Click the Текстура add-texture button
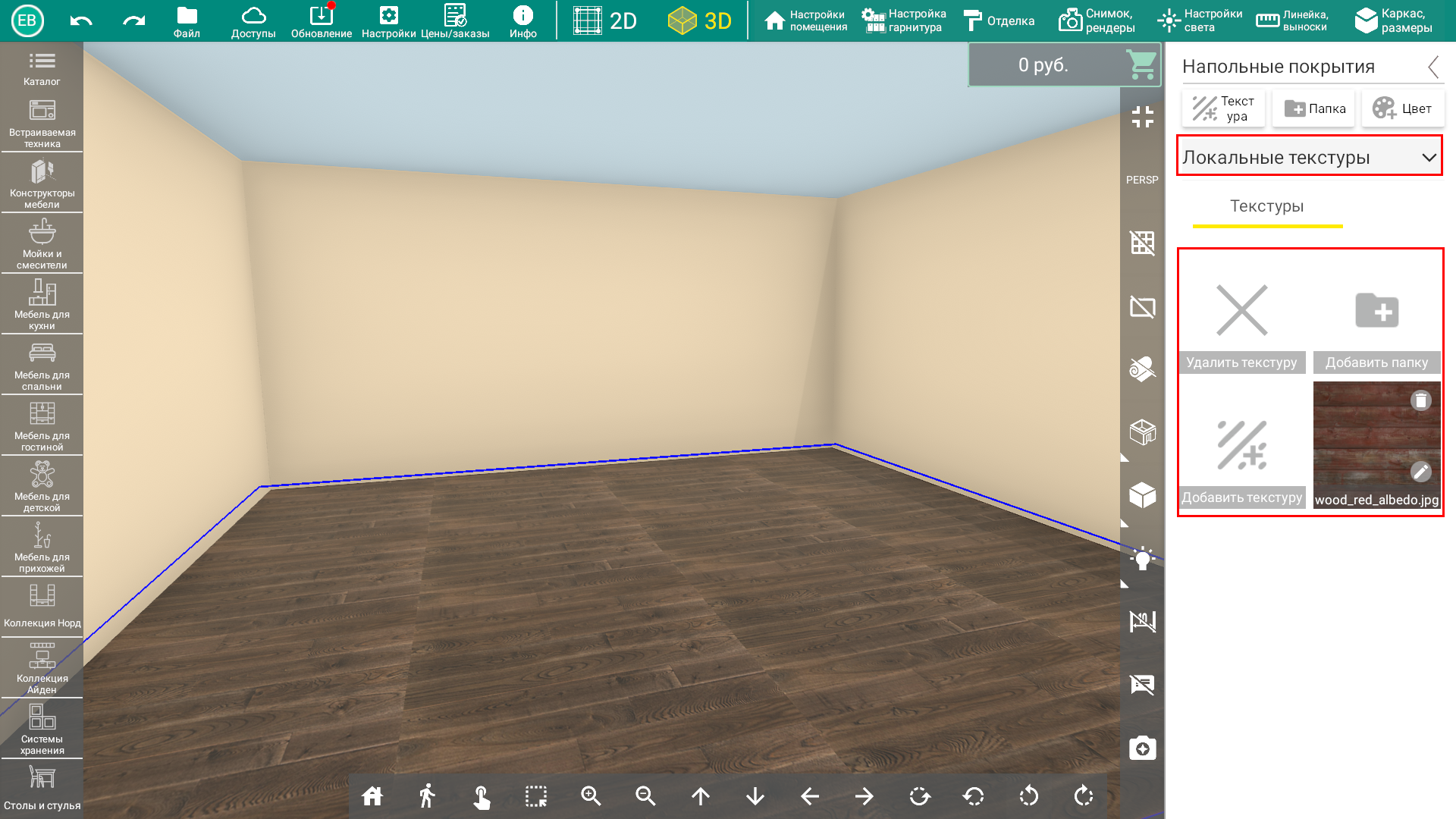 1223,108
